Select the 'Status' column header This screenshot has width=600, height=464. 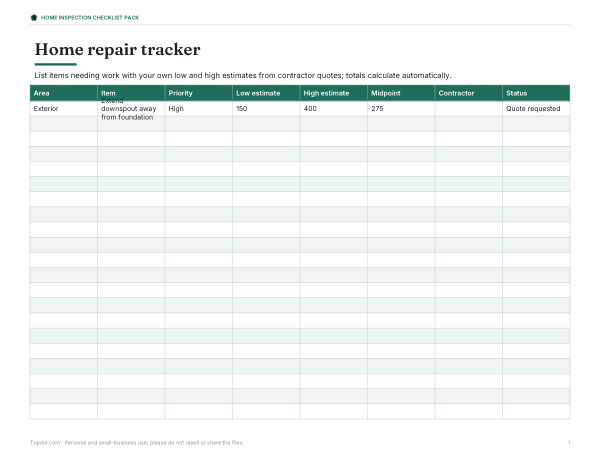coord(536,93)
